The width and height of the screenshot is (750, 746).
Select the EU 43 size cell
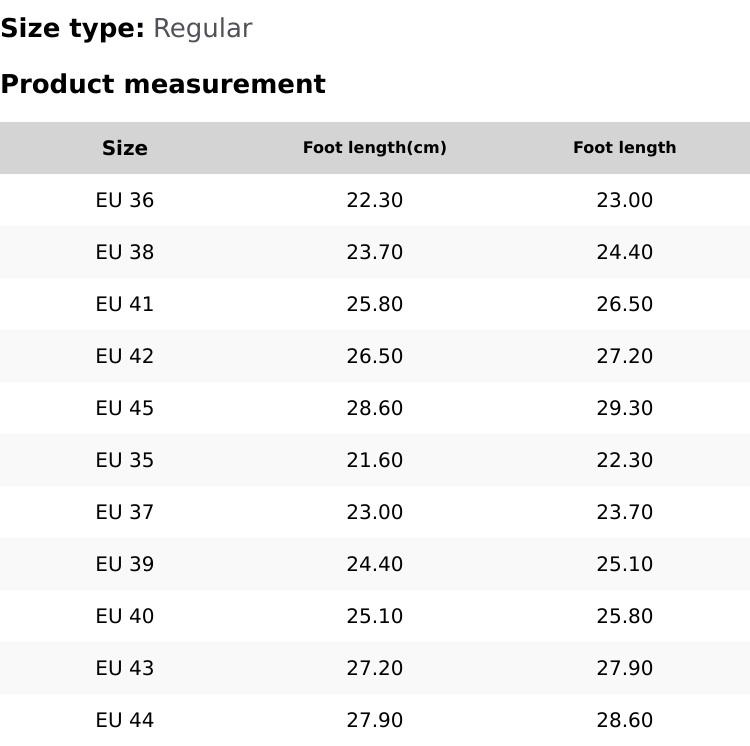[125, 668]
